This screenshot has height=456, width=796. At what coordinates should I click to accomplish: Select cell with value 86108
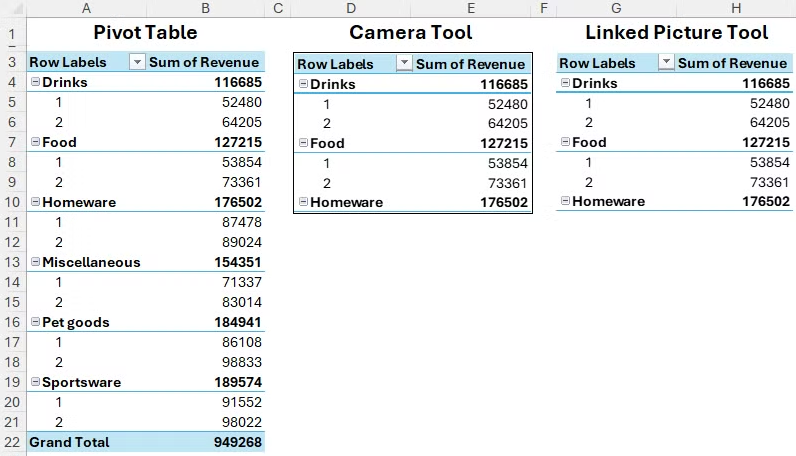click(x=206, y=342)
